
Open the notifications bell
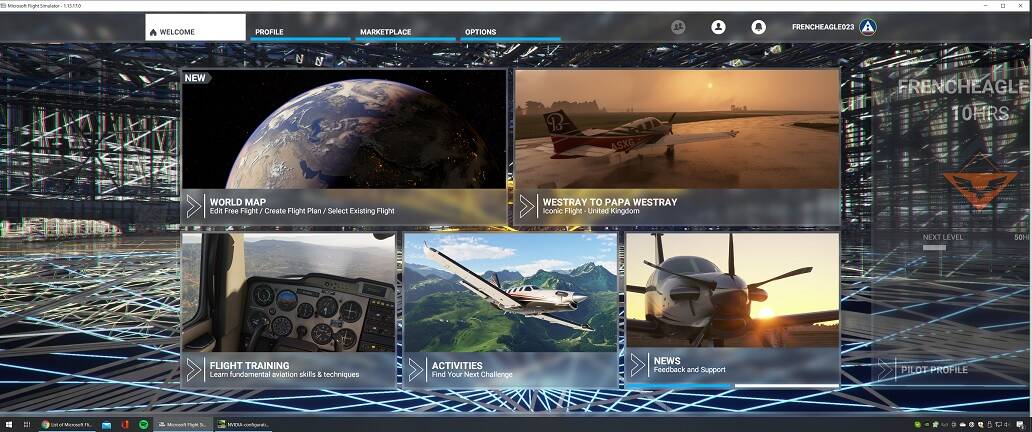(x=758, y=27)
